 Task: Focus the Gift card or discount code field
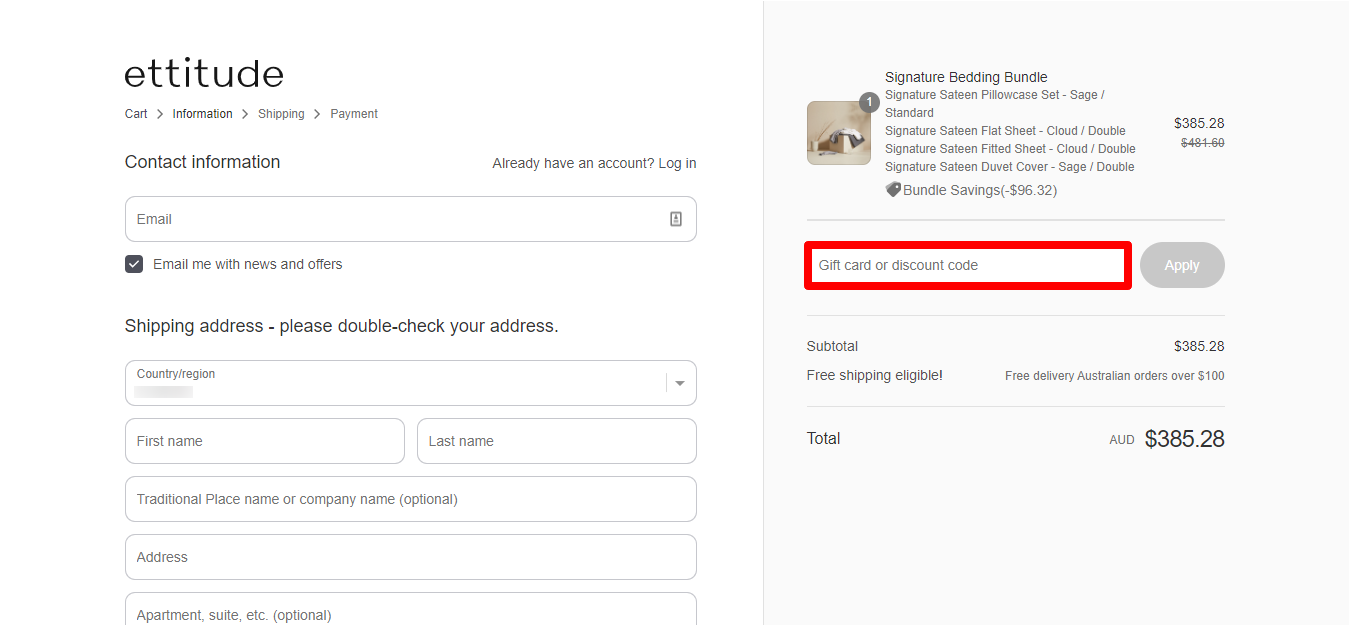pos(967,265)
